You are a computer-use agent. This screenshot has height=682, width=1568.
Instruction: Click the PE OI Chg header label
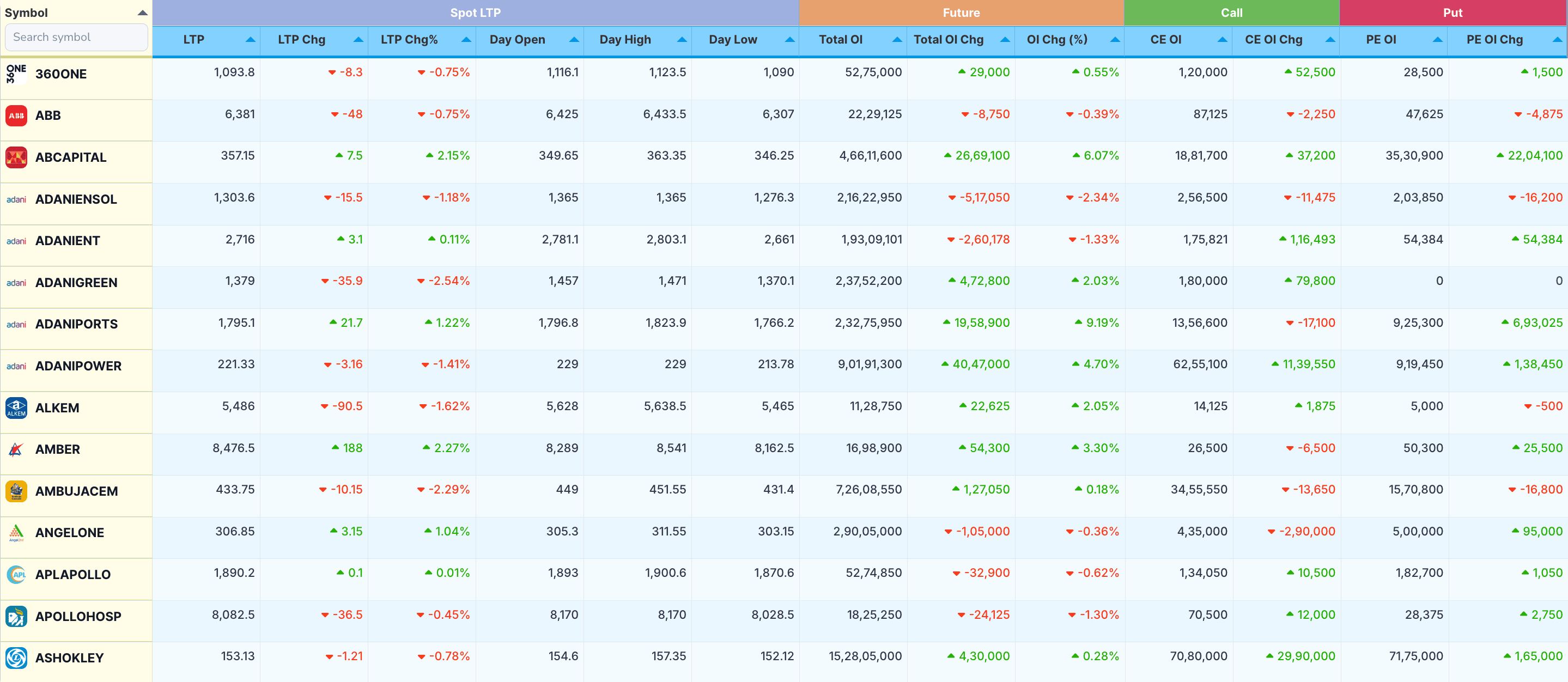coord(1494,40)
